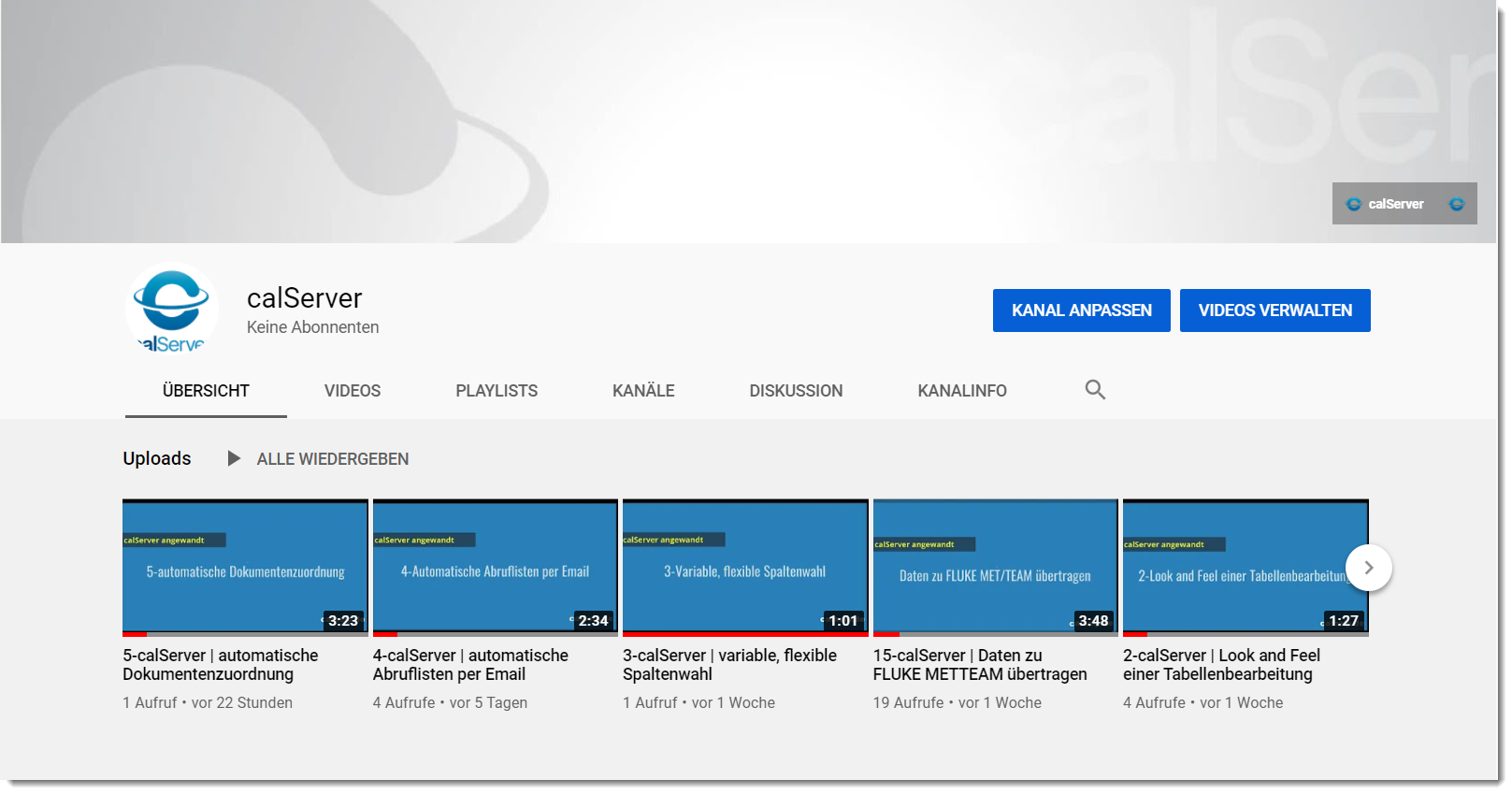Click the search magnifier icon in channel tabs
Image resolution: width=1512 pixels, height=794 pixels.
point(1095,390)
